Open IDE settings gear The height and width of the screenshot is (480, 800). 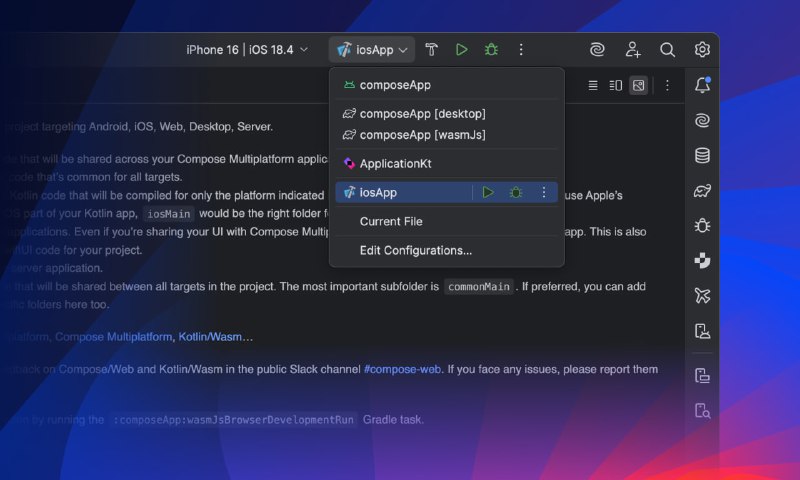click(702, 49)
